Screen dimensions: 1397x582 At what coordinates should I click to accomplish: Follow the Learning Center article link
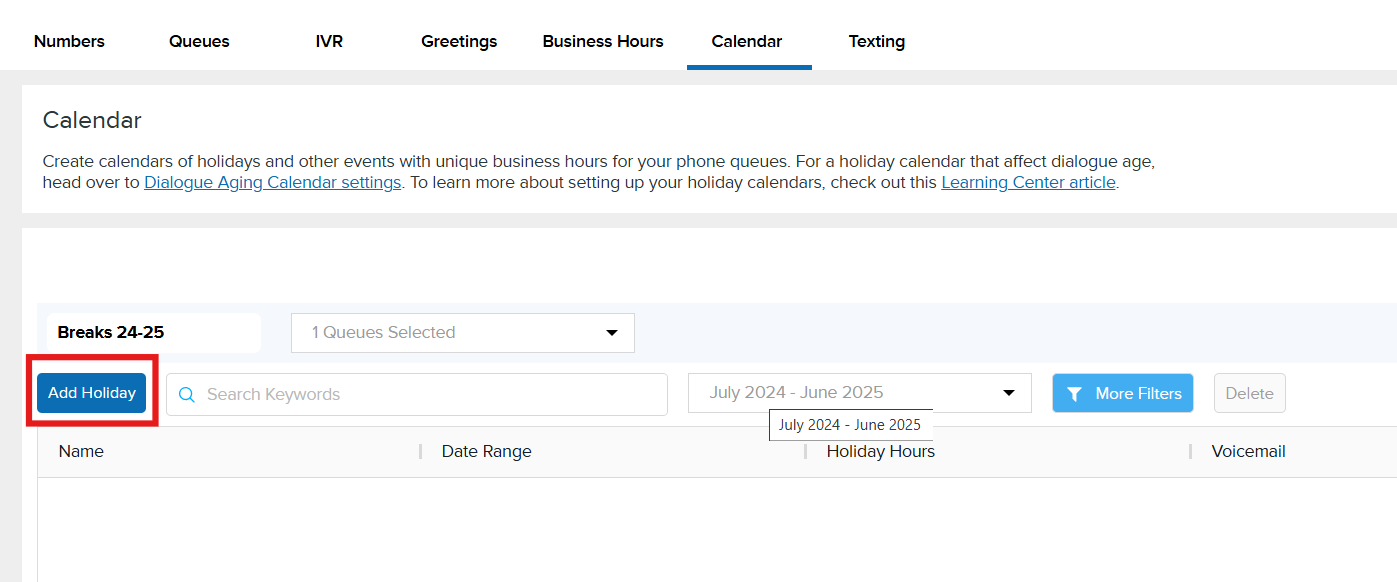(x=1028, y=183)
